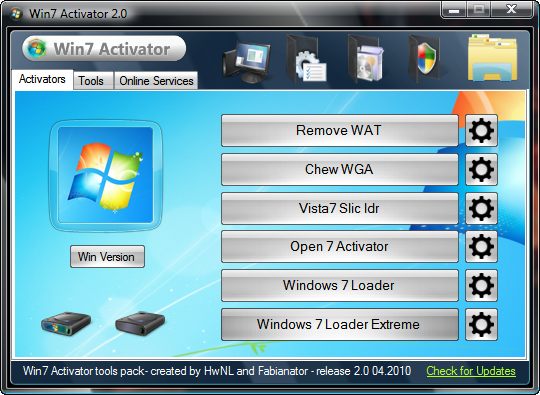Click the Remove WAT button
The width and height of the screenshot is (540, 395).
340,131
